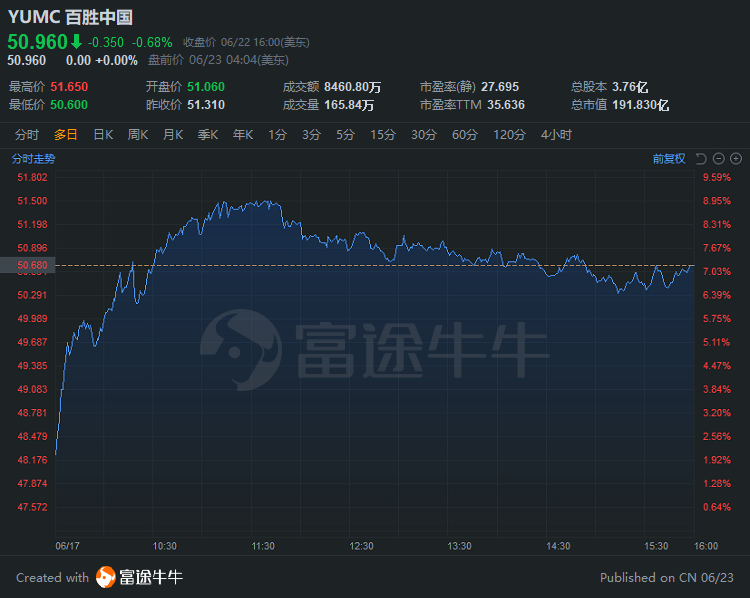This screenshot has height=598, width=750.
Task: Click the 11:30 time axis label
Action: tap(263, 546)
